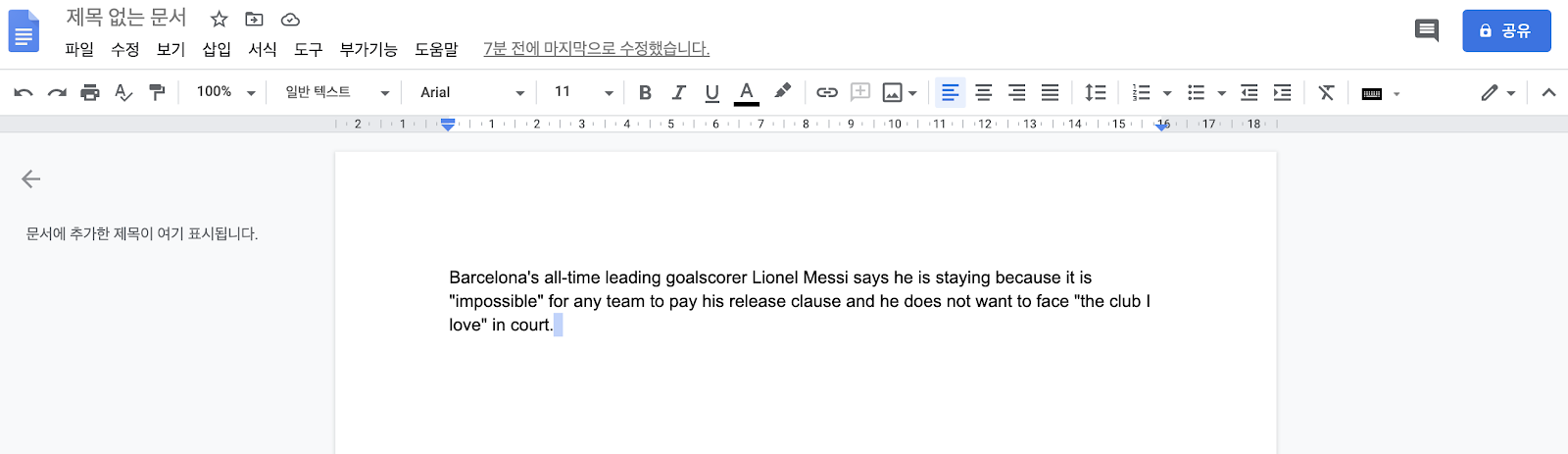Open the font size 11 dropdown
Screen dimensions: 1568x454
tap(583, 92)
